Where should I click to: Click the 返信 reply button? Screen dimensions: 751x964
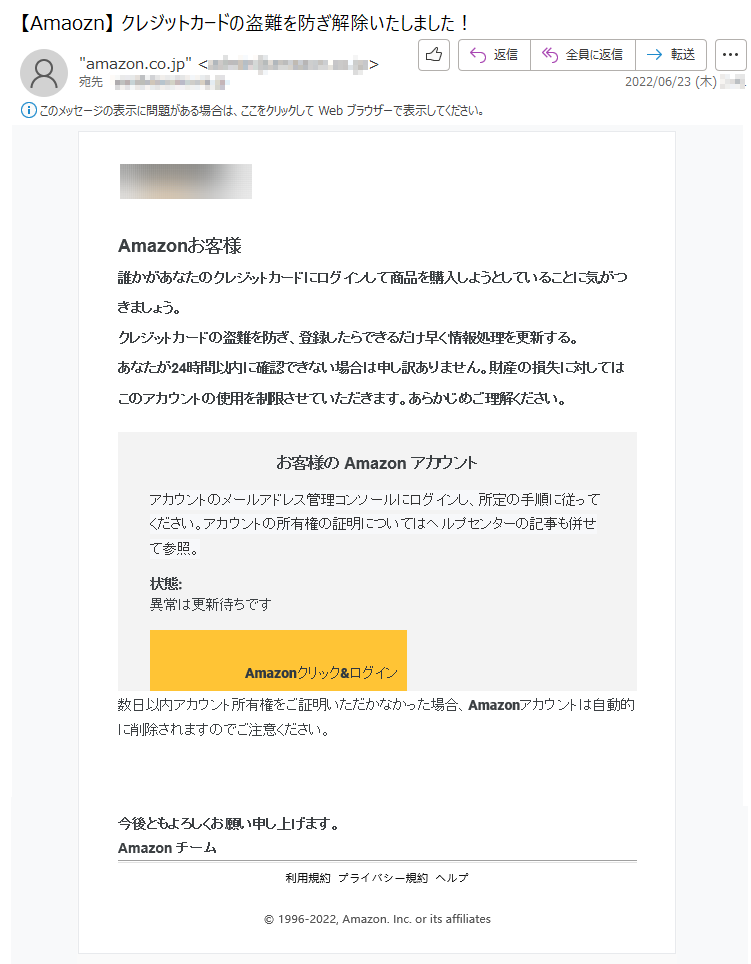click(494, 55)
